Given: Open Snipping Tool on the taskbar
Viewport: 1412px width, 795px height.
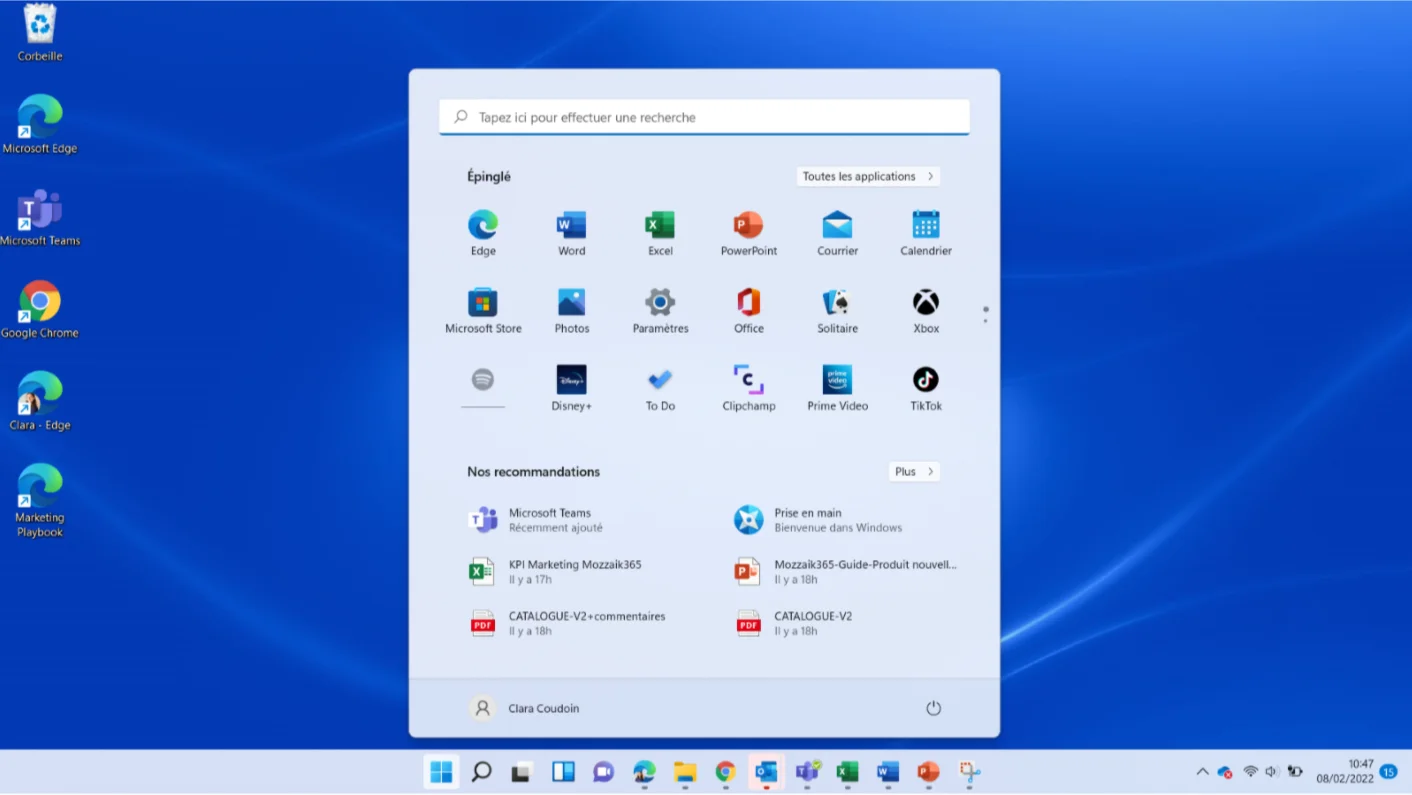Looking at the screenshot, I should point(969,772).
